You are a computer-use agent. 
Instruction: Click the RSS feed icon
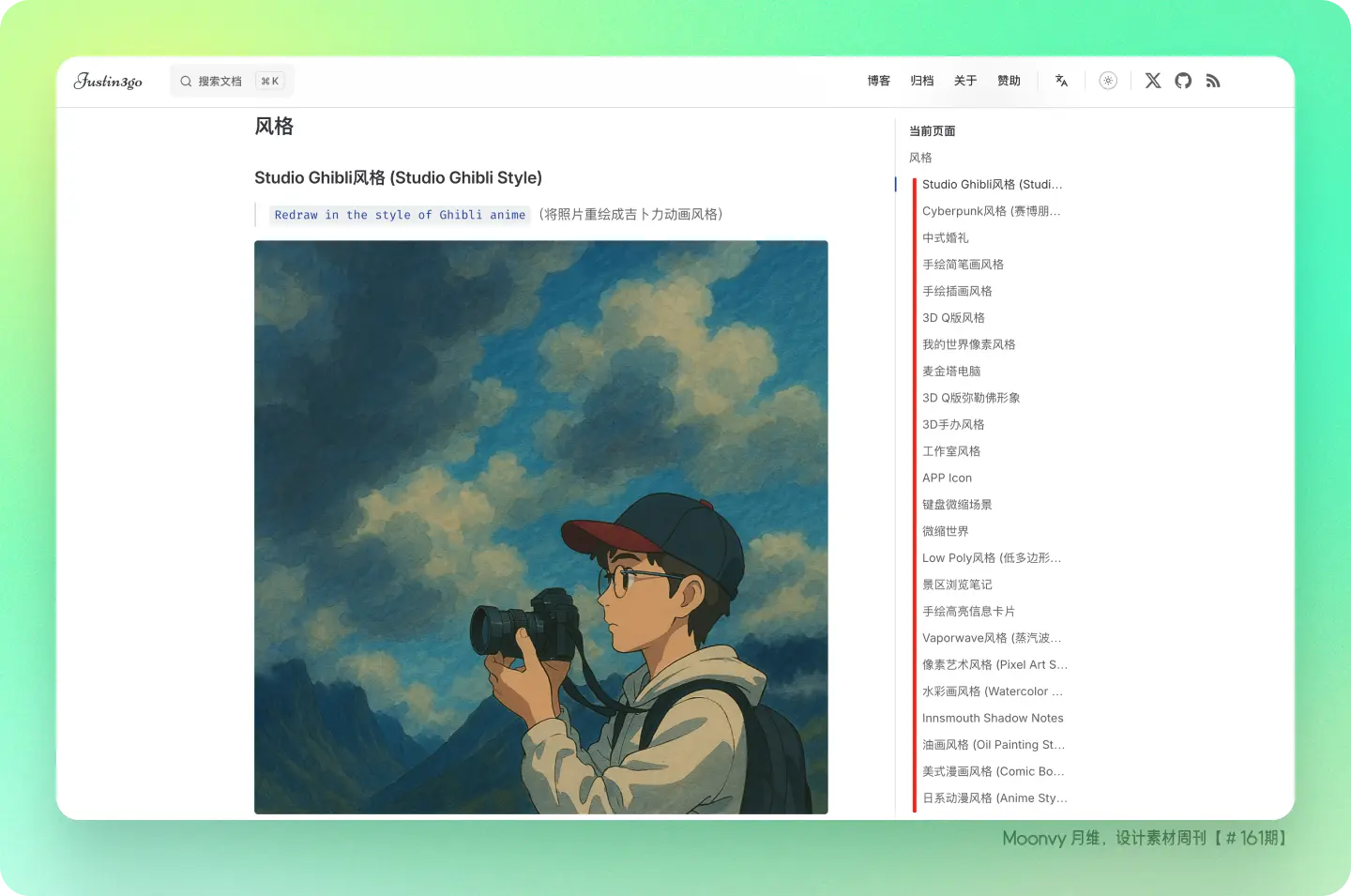tap(1213, 81)
